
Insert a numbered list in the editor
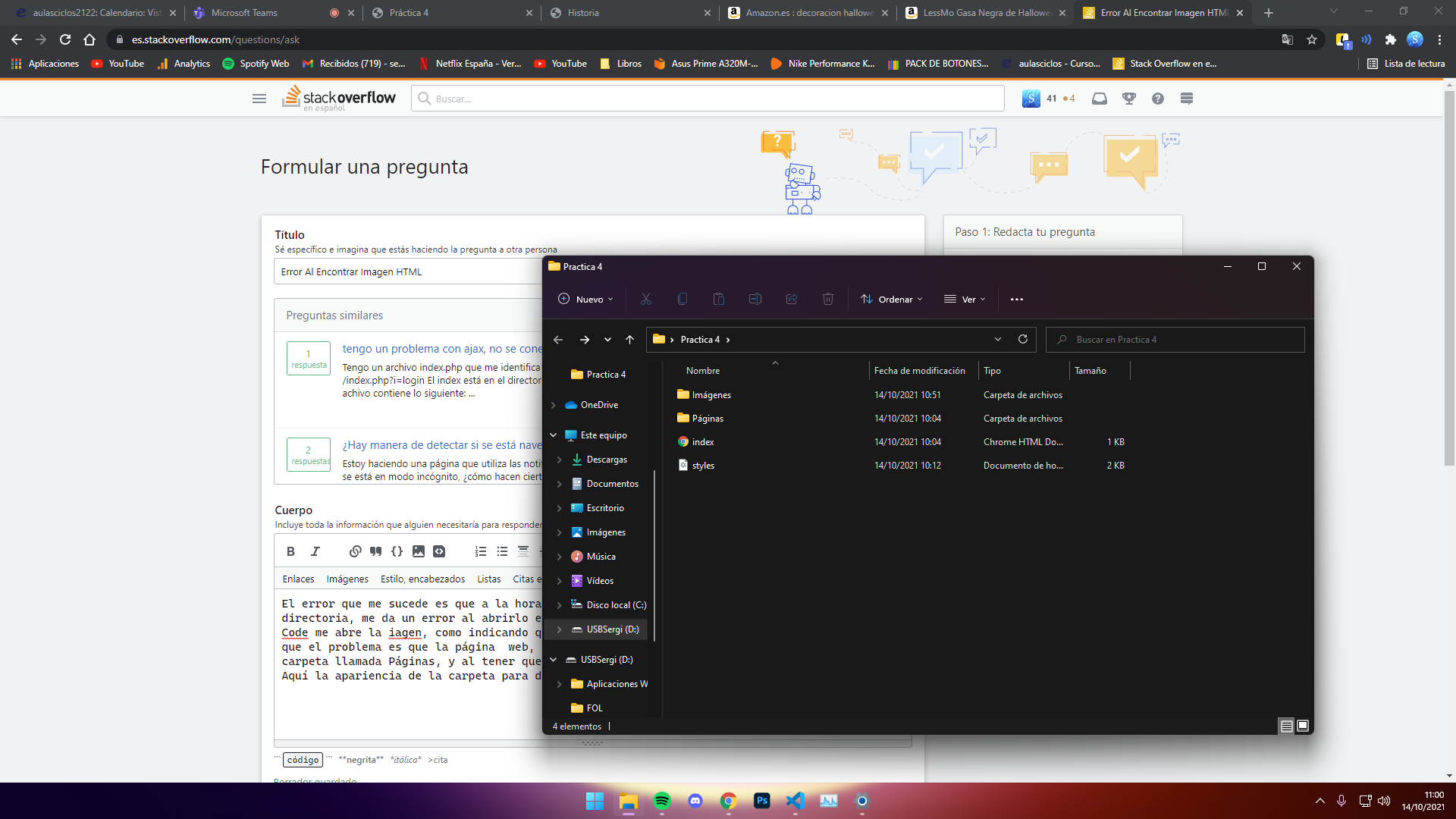pos(481,551)
